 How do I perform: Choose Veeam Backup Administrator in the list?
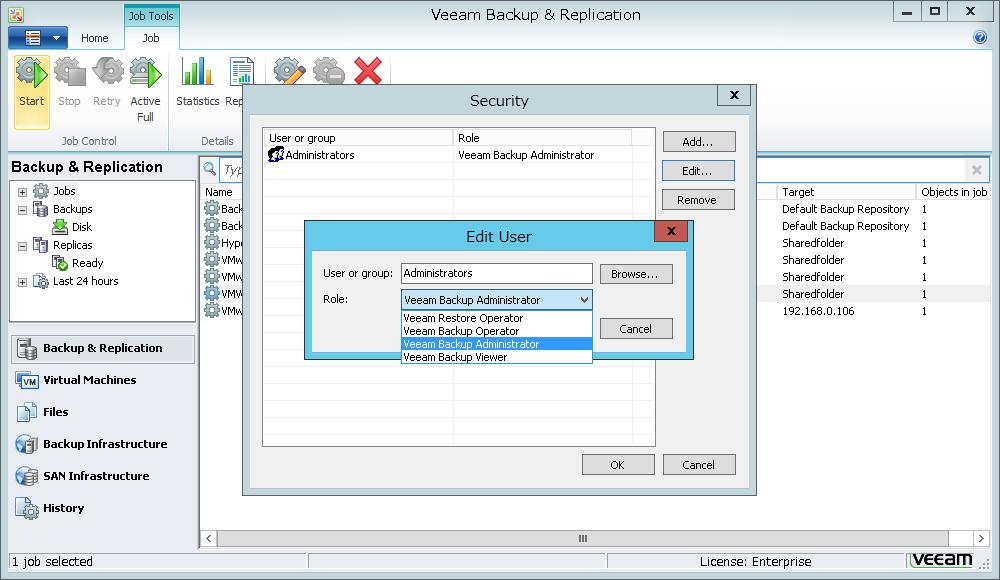click(x=497, y=344)
